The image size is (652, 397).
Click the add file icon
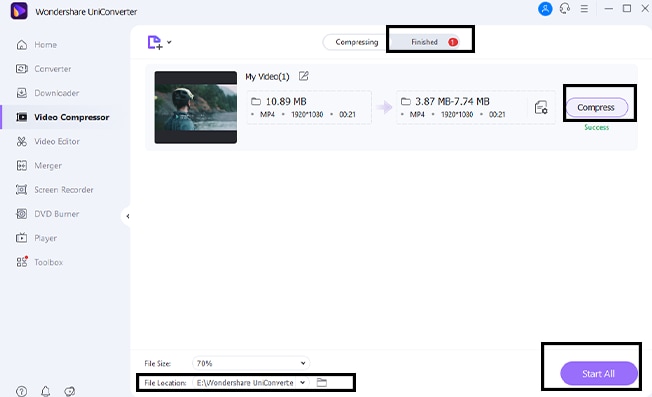[155, 42]
